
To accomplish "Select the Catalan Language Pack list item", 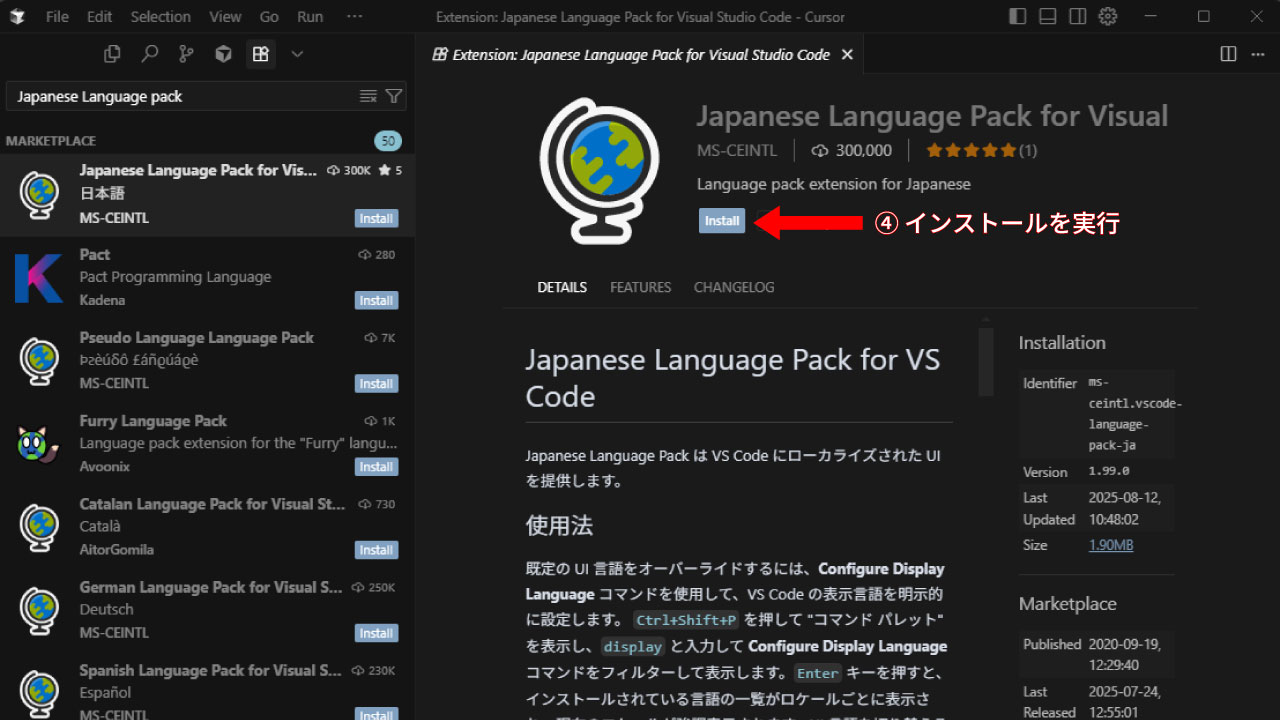I will [207, 526].
